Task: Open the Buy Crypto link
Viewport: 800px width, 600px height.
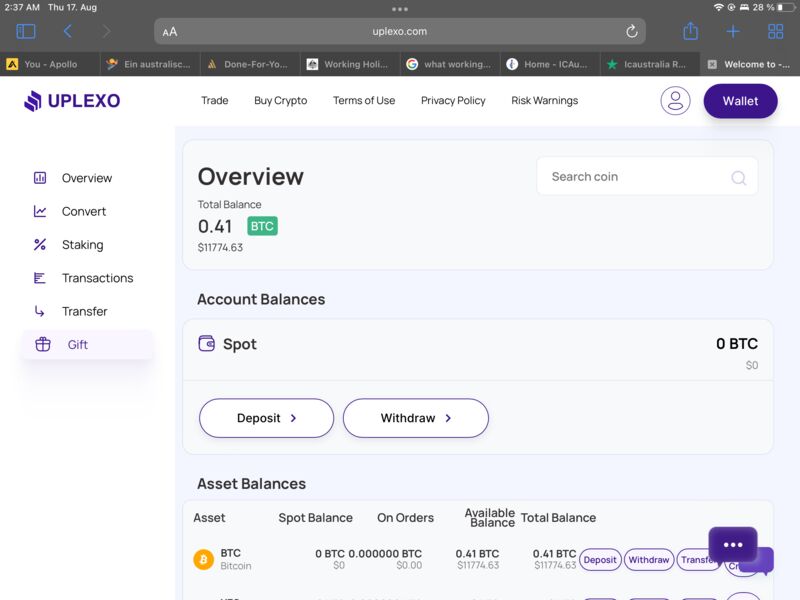Action: coord(280,101)
